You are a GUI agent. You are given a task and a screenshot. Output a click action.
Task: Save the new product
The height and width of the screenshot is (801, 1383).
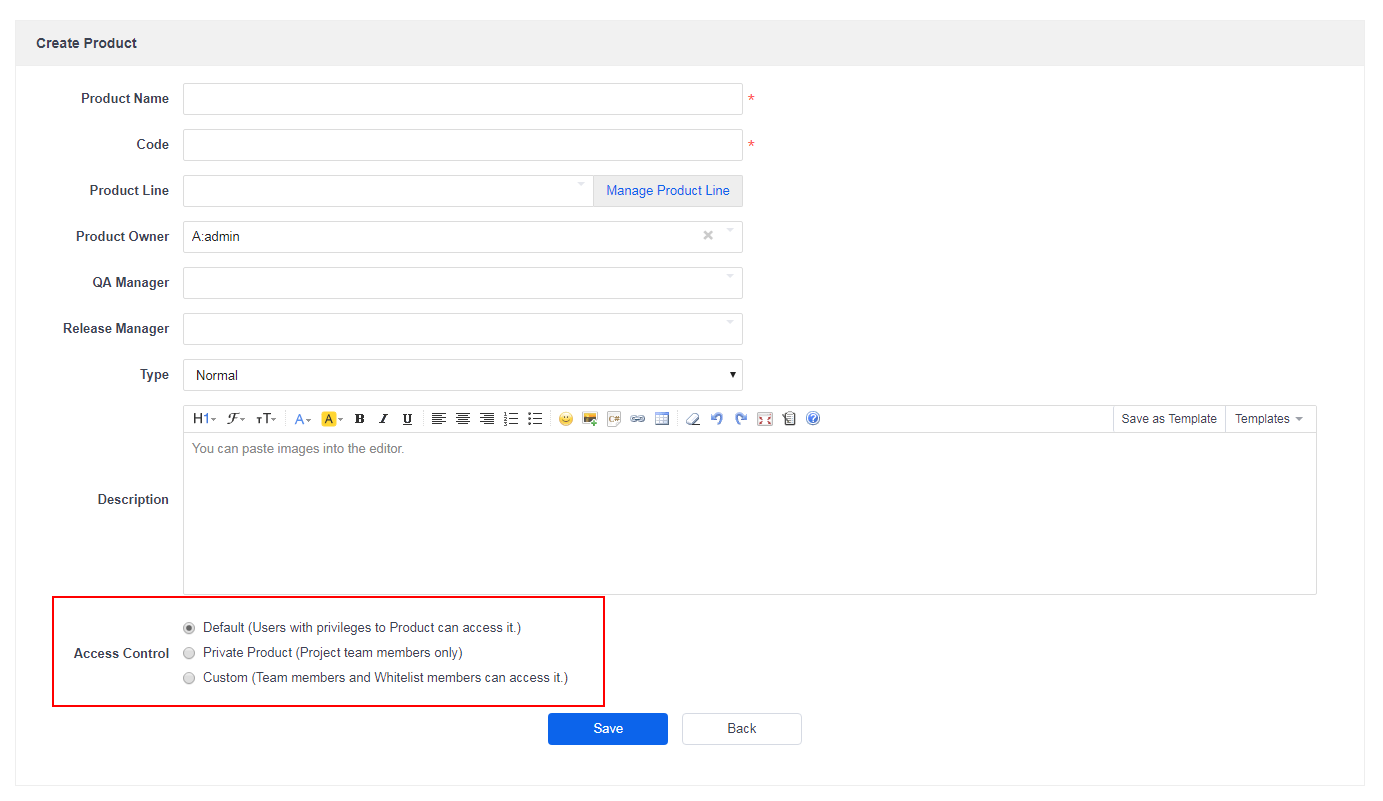[608, 729]
